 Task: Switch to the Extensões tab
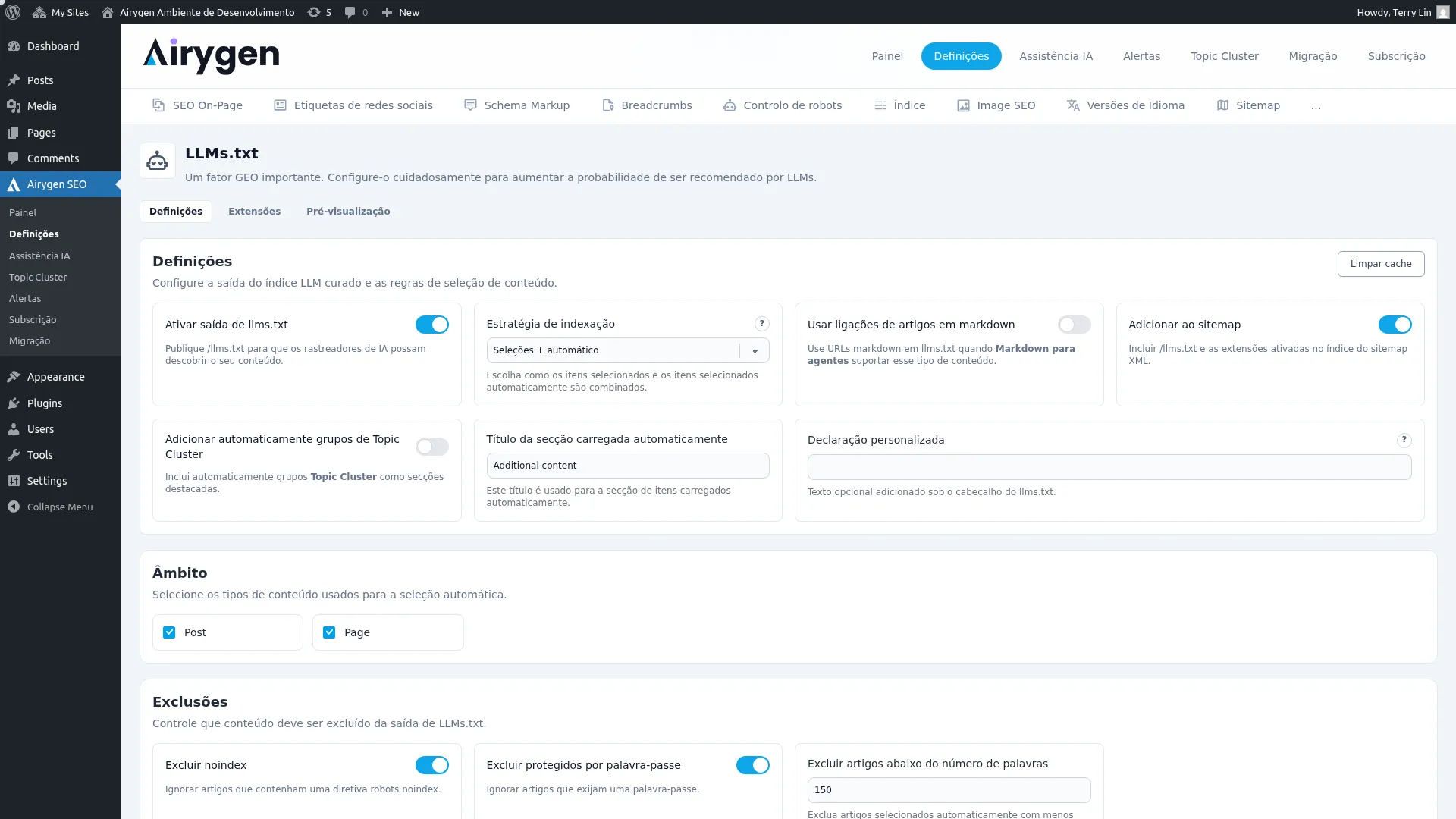(x=254, y=212)
